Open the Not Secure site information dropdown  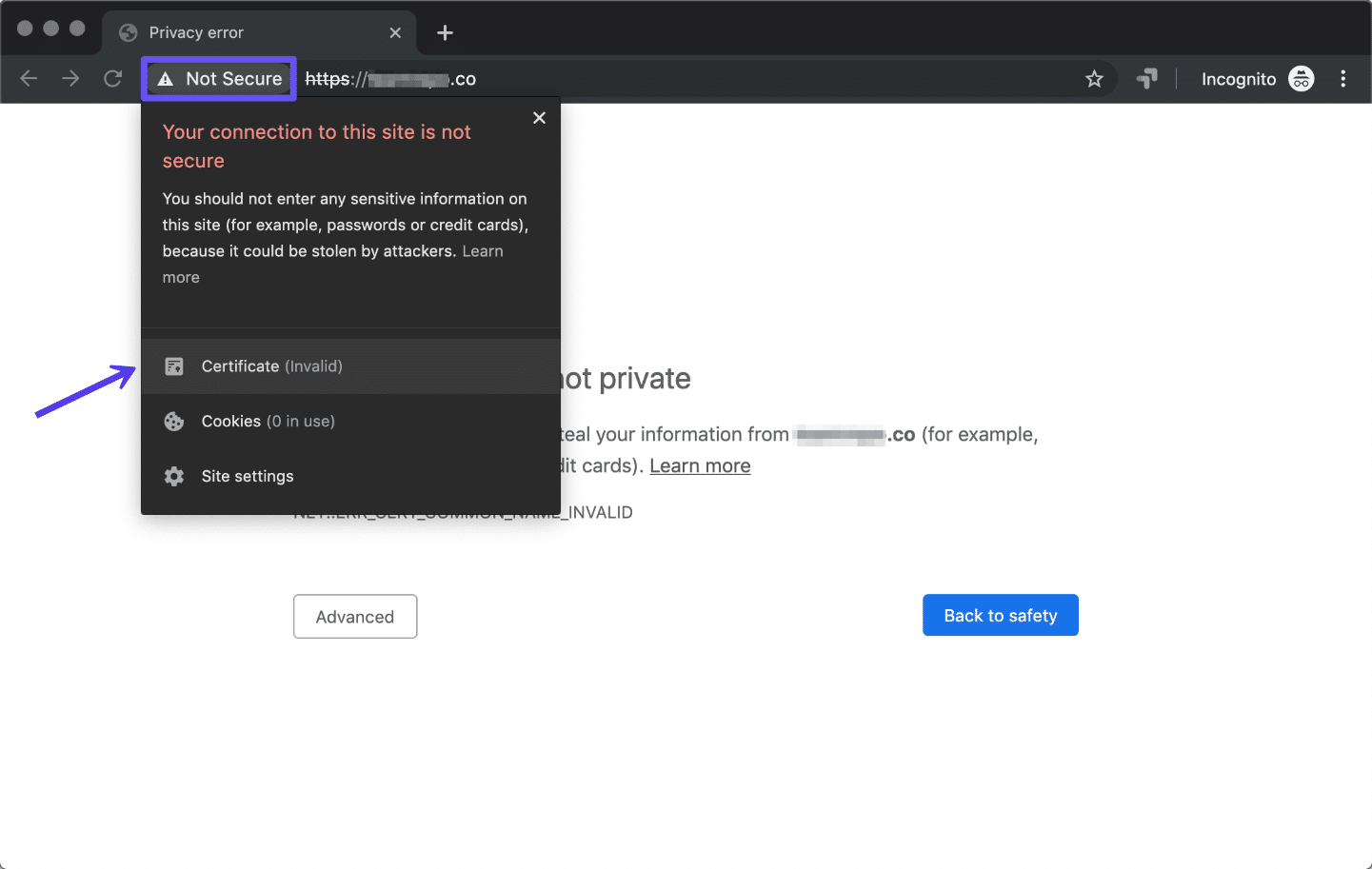[x=218, y=79]
